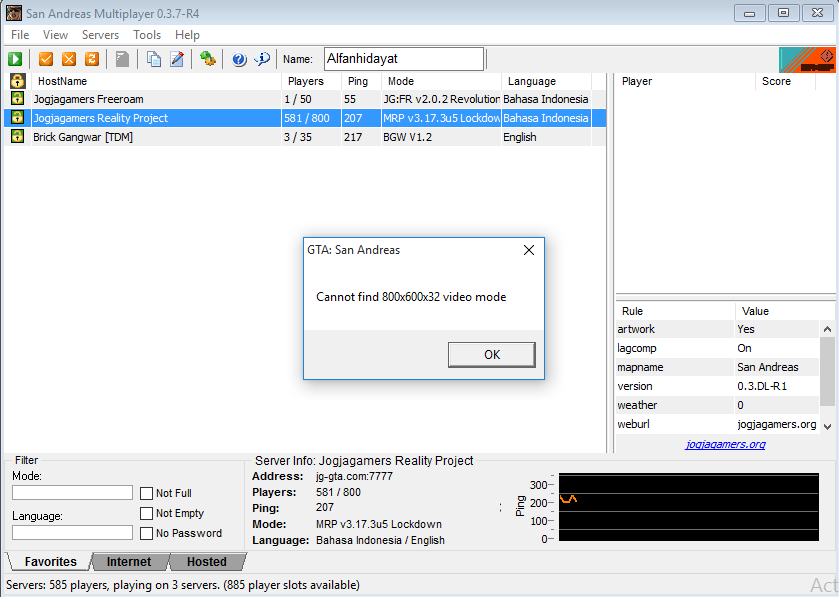Open the File menu

[20, 35]
